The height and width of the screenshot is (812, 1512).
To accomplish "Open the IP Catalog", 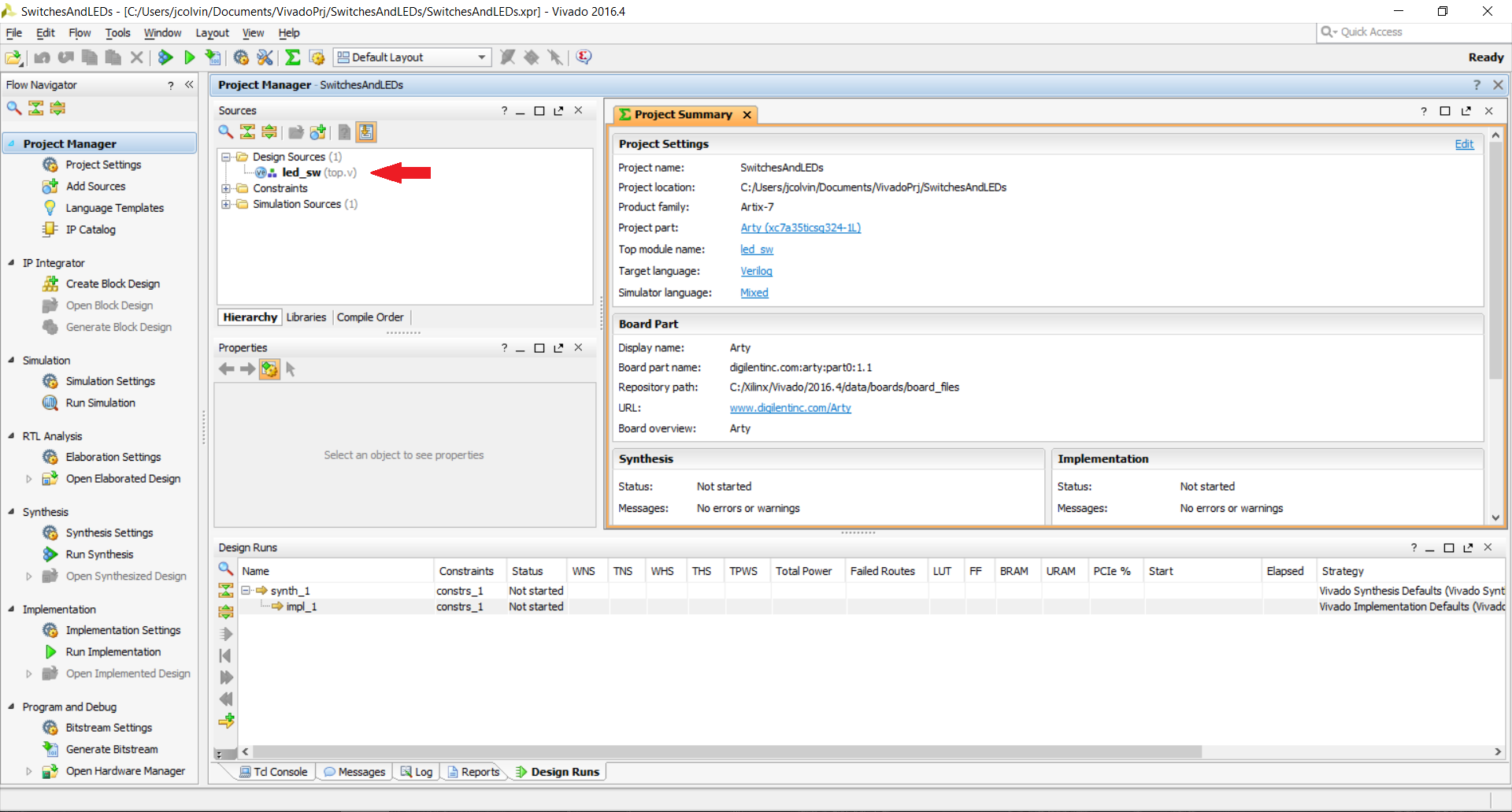I will tap(90, 229).
